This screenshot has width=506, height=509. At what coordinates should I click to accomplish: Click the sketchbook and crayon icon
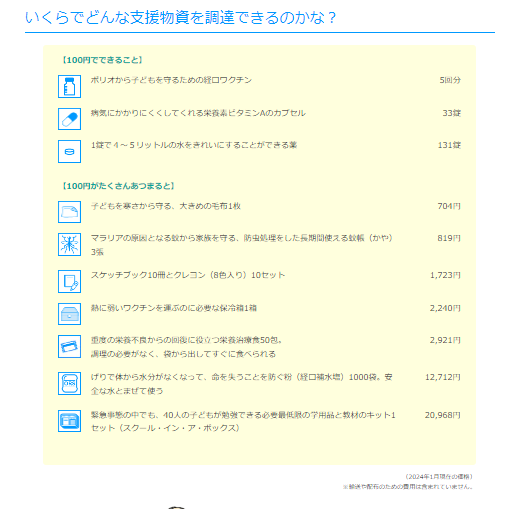69,281
